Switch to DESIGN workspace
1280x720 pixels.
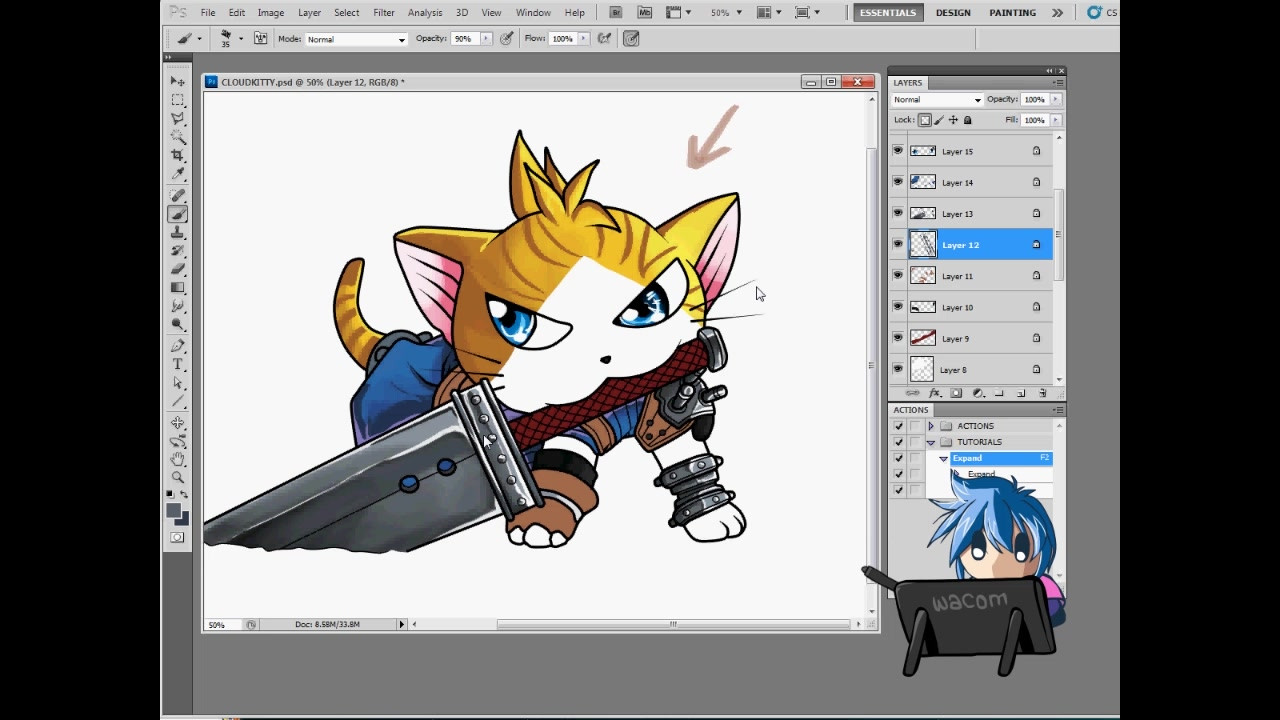tap(953, 12)
